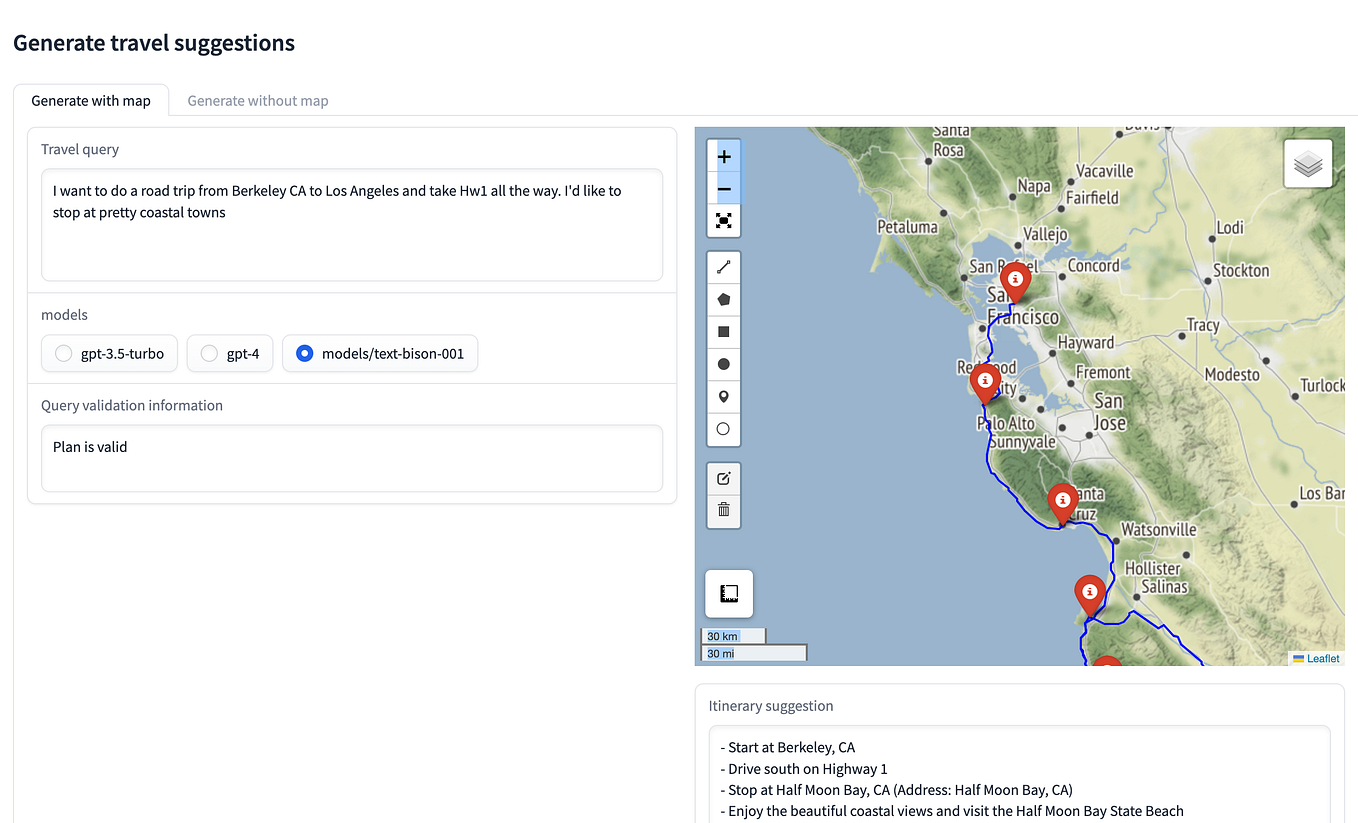Select the models/text-bison-001 model
This screenshot has height=823, width=1358.
click(303, 353)
